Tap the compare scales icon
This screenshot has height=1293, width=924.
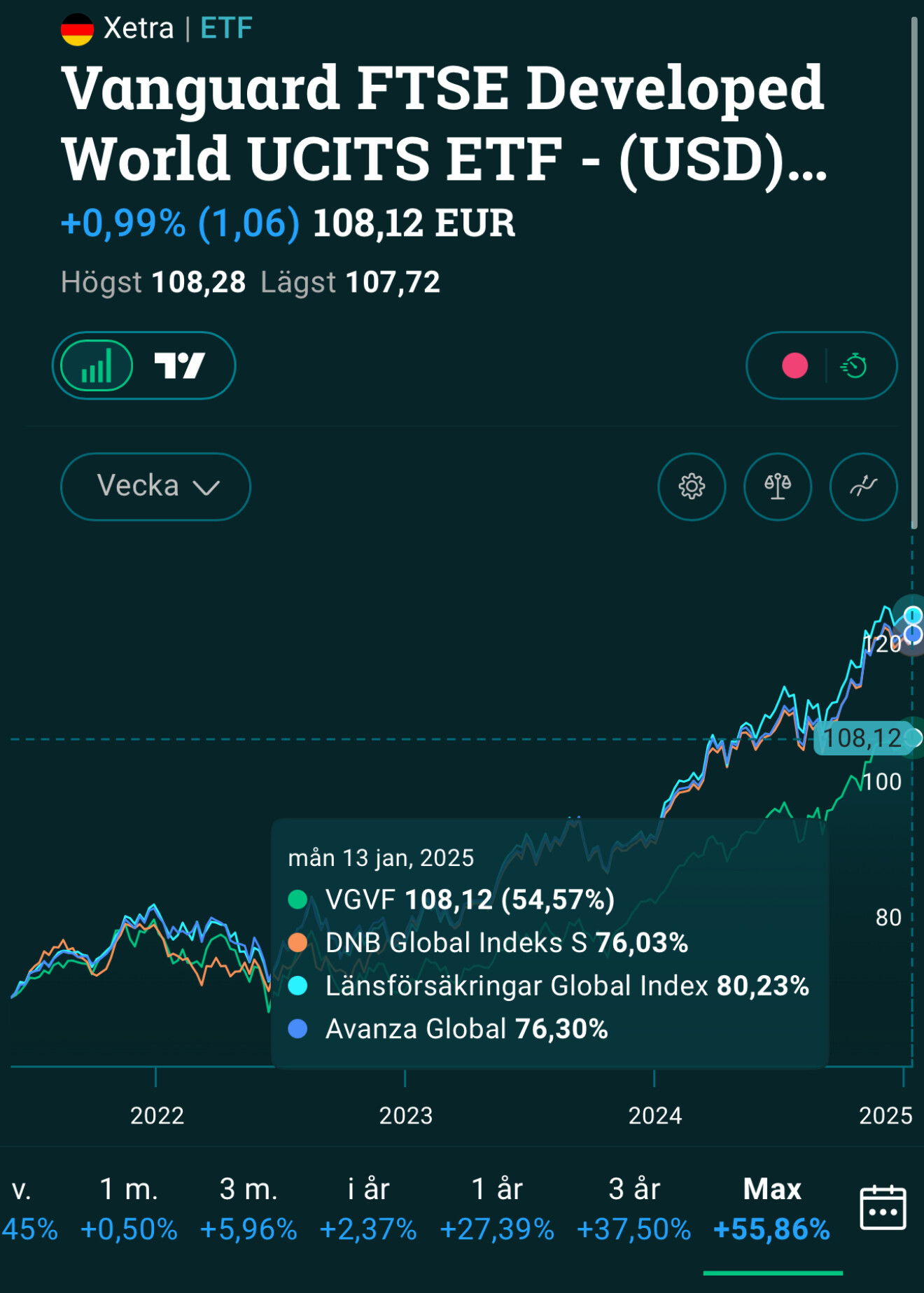(x=777, y=487)
